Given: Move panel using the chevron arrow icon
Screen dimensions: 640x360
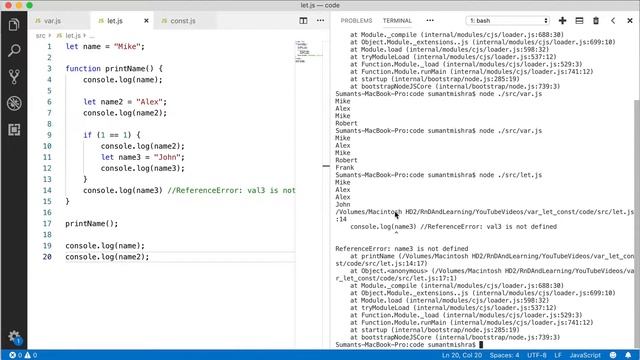Looking at the screenshot, I should point(613,20).
